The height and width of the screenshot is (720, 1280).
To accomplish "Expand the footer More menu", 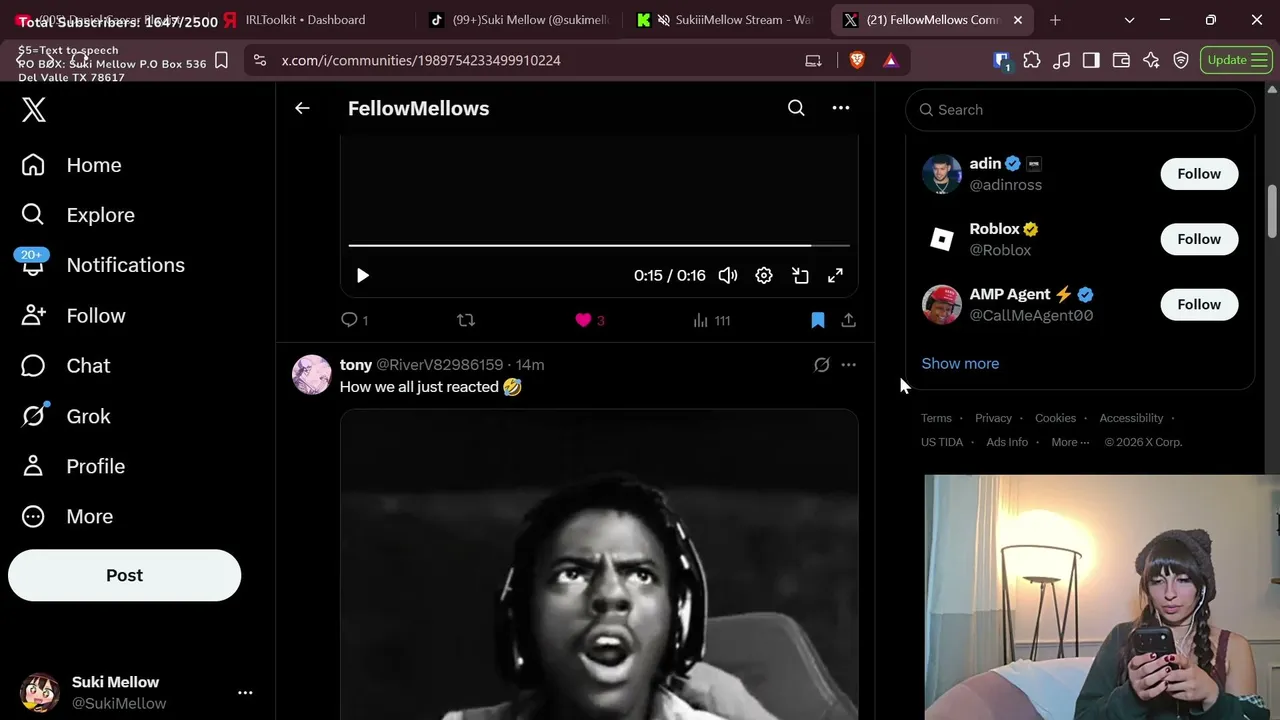I will 1070,442.
